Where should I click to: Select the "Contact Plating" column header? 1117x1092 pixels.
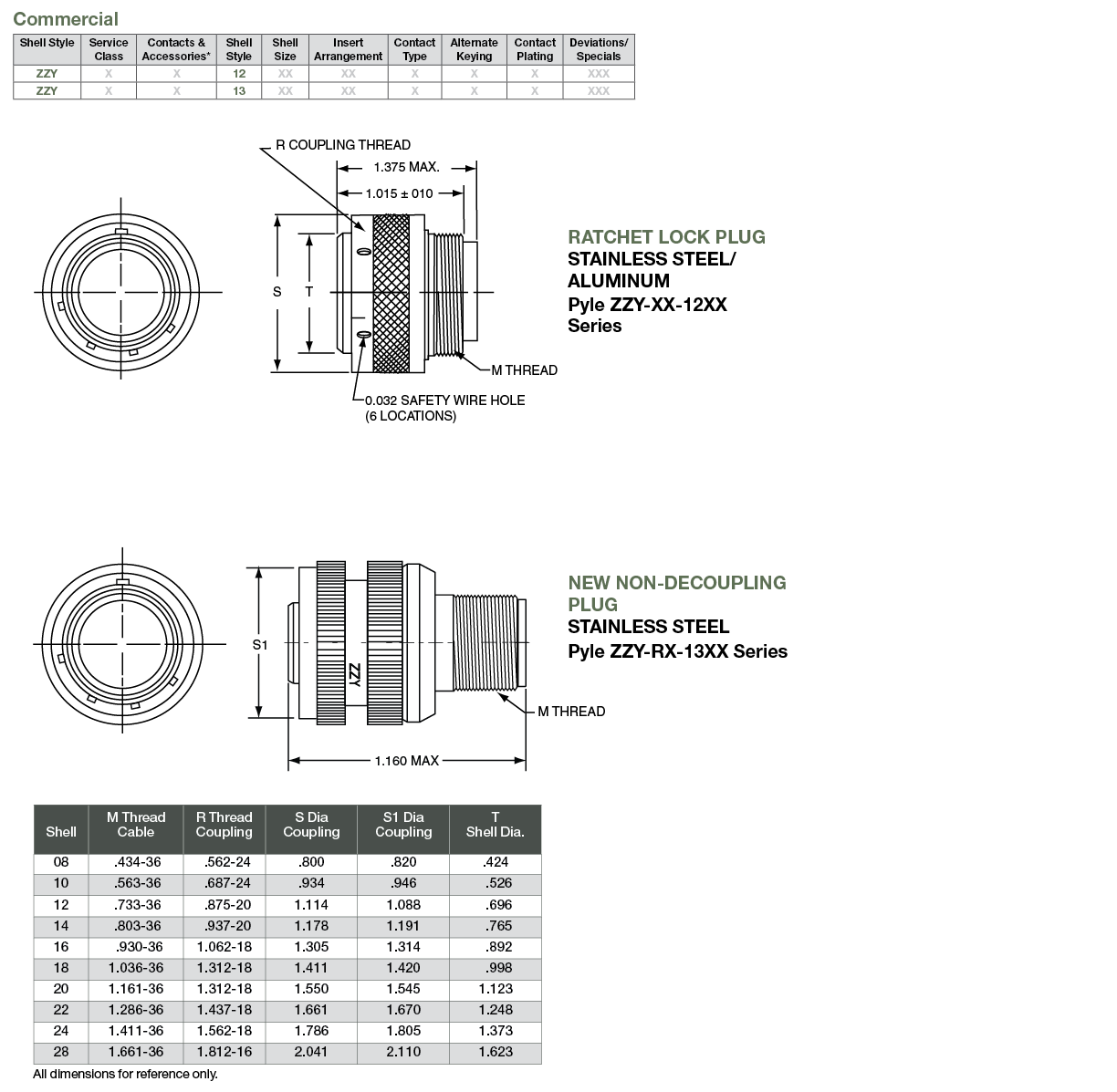[x=535, y=49]
